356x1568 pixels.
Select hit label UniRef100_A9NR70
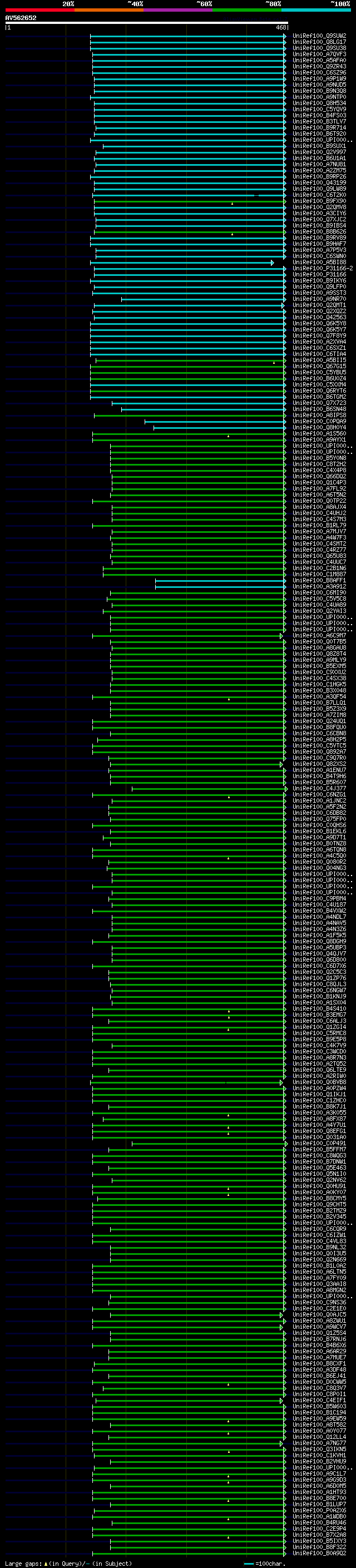click(319, 299)
